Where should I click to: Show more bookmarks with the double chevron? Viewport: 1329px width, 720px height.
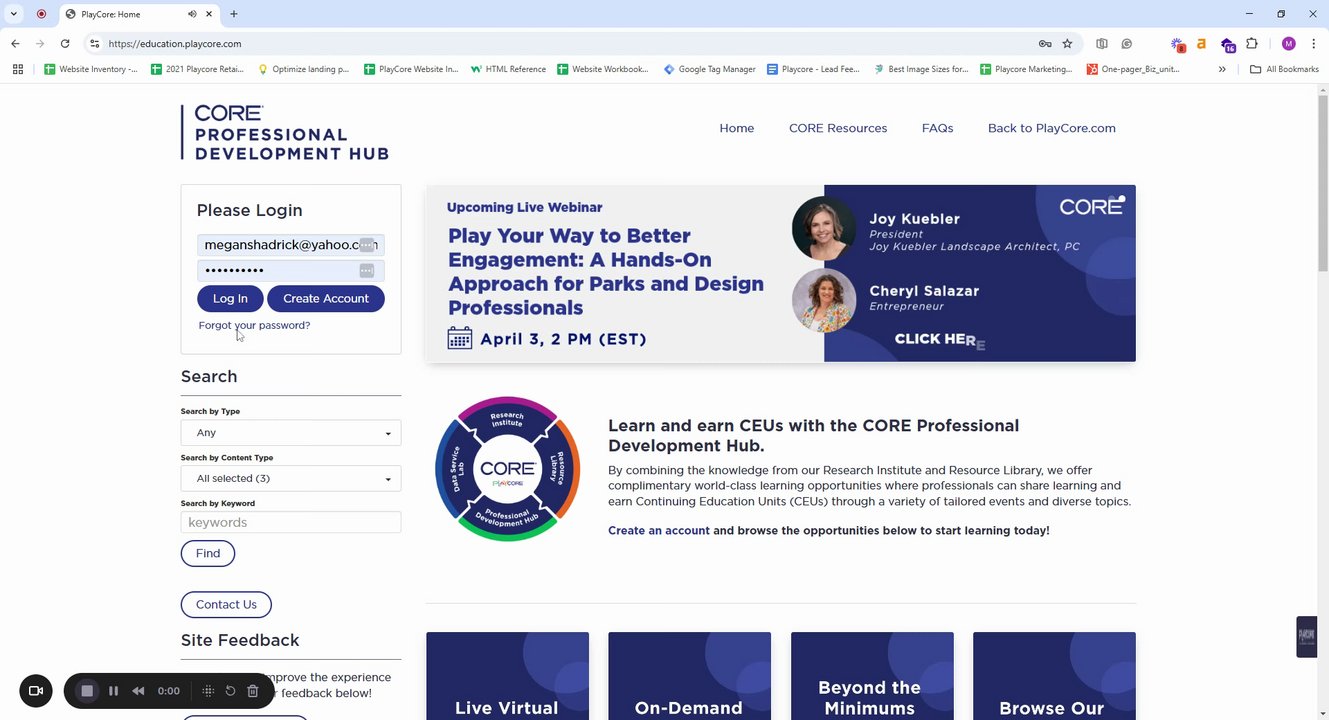point(1222,69)
